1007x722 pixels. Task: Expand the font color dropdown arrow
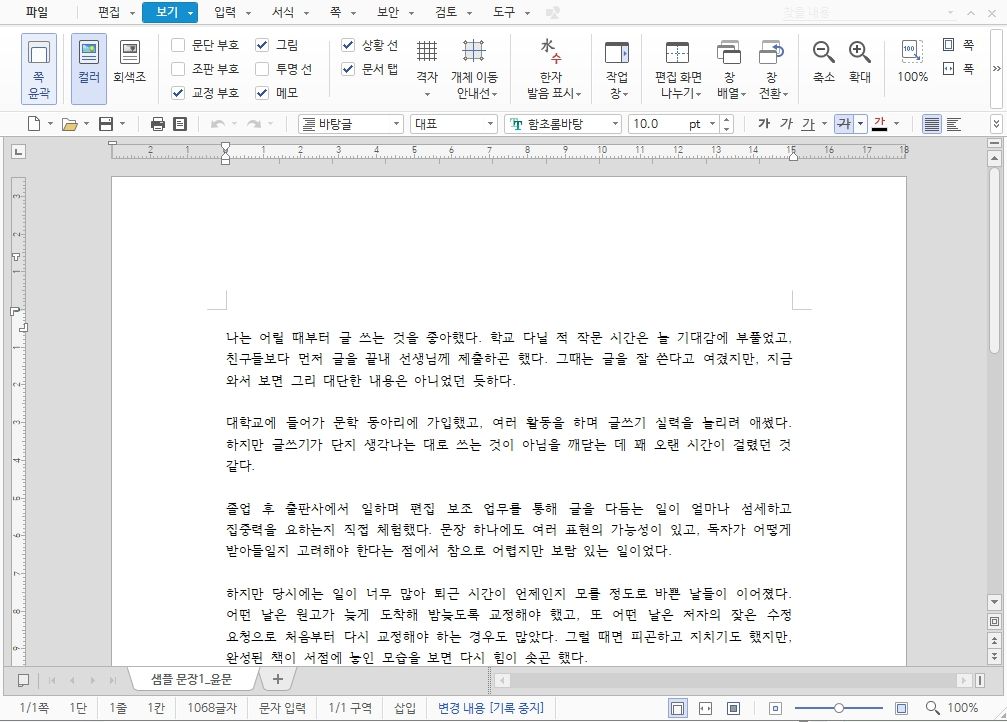897,124
